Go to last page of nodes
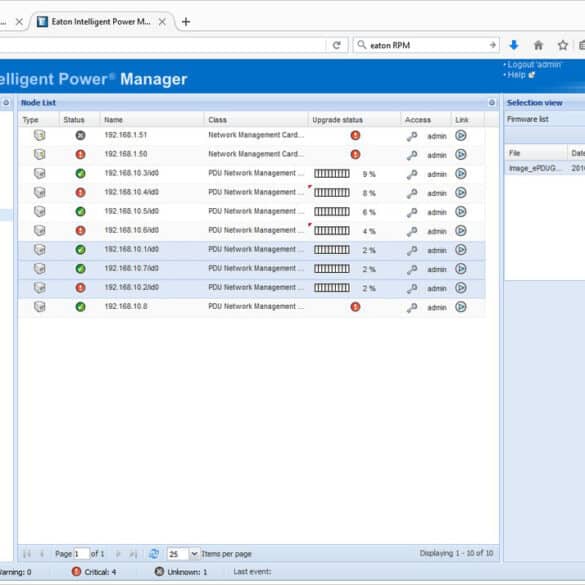 (133, 554)
